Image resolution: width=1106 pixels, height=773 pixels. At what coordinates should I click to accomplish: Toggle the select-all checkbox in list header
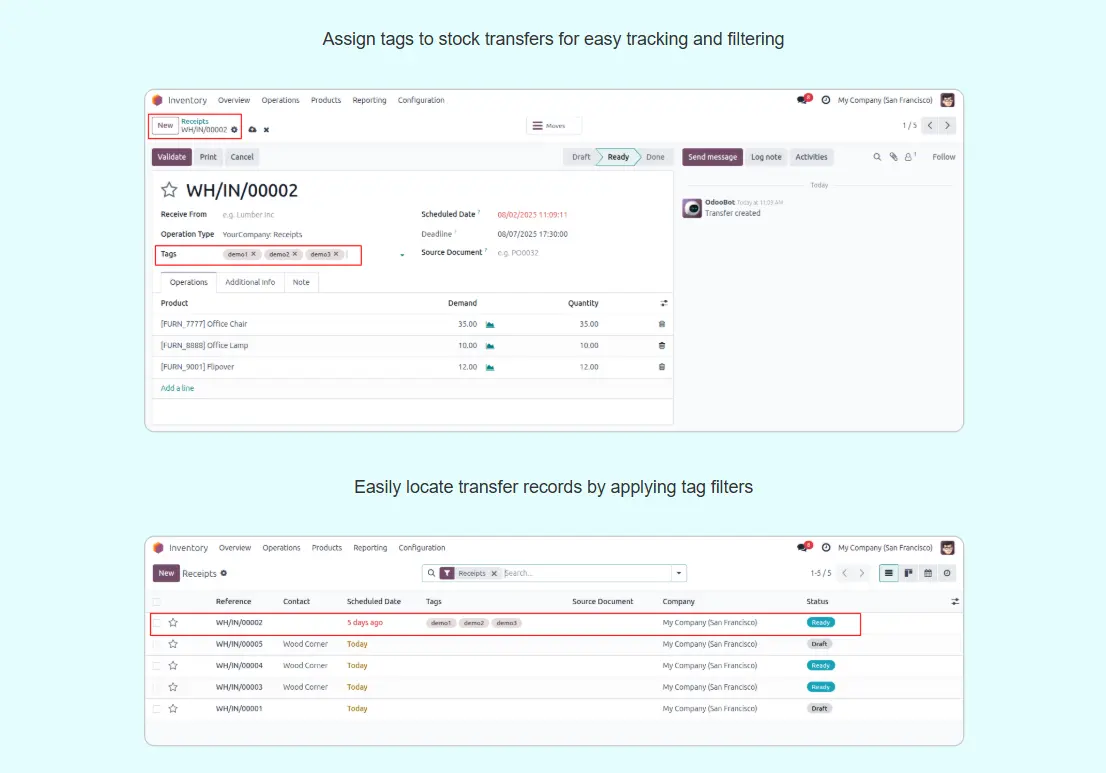pos(156,602)
